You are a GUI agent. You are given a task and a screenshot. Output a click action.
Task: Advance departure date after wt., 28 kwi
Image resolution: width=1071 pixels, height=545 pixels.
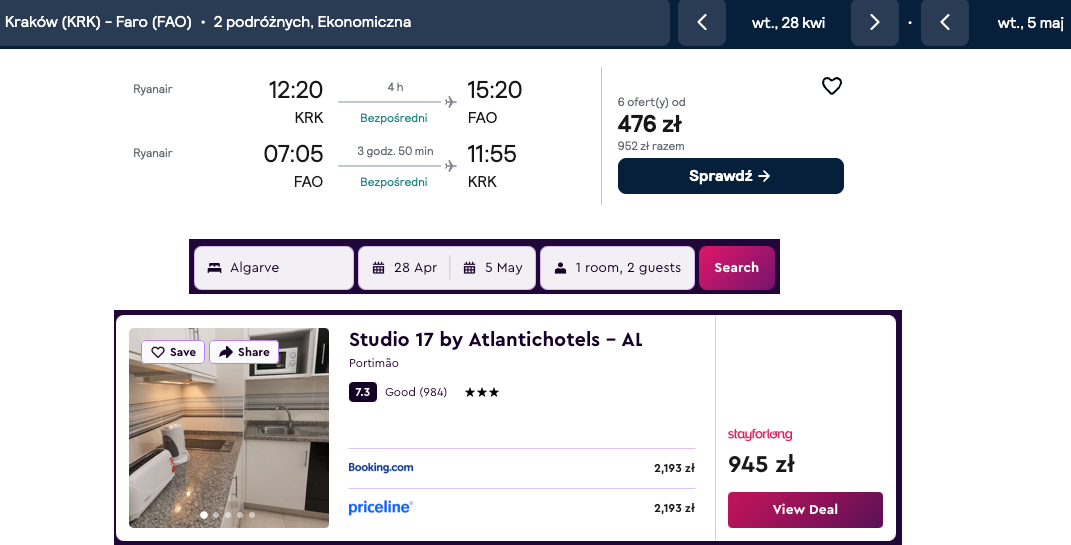click(x=874, y=23)
